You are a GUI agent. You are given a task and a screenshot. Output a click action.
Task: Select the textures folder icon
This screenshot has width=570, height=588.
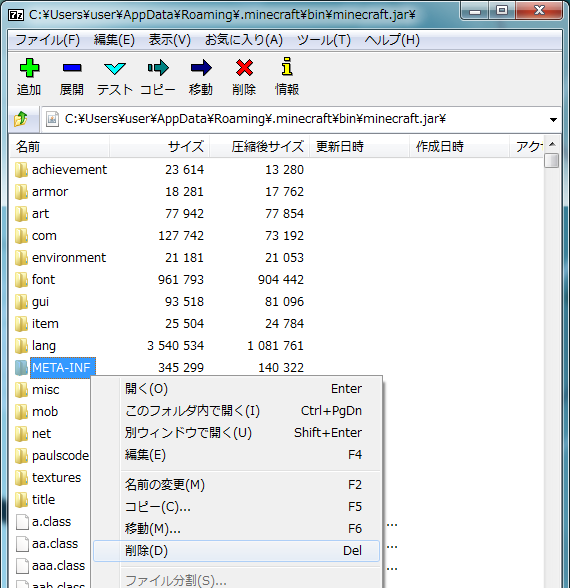[21, 478]
